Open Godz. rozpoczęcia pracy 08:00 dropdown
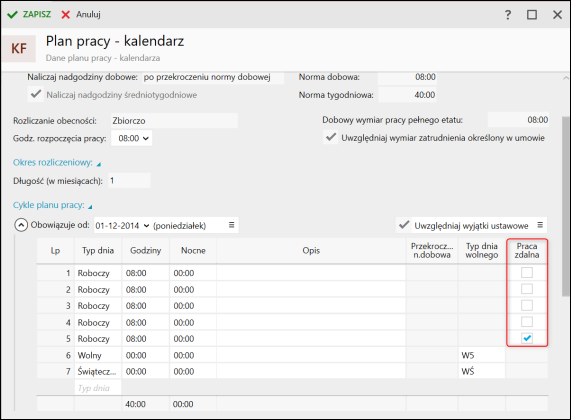571x420 pixels. point(131,138)
